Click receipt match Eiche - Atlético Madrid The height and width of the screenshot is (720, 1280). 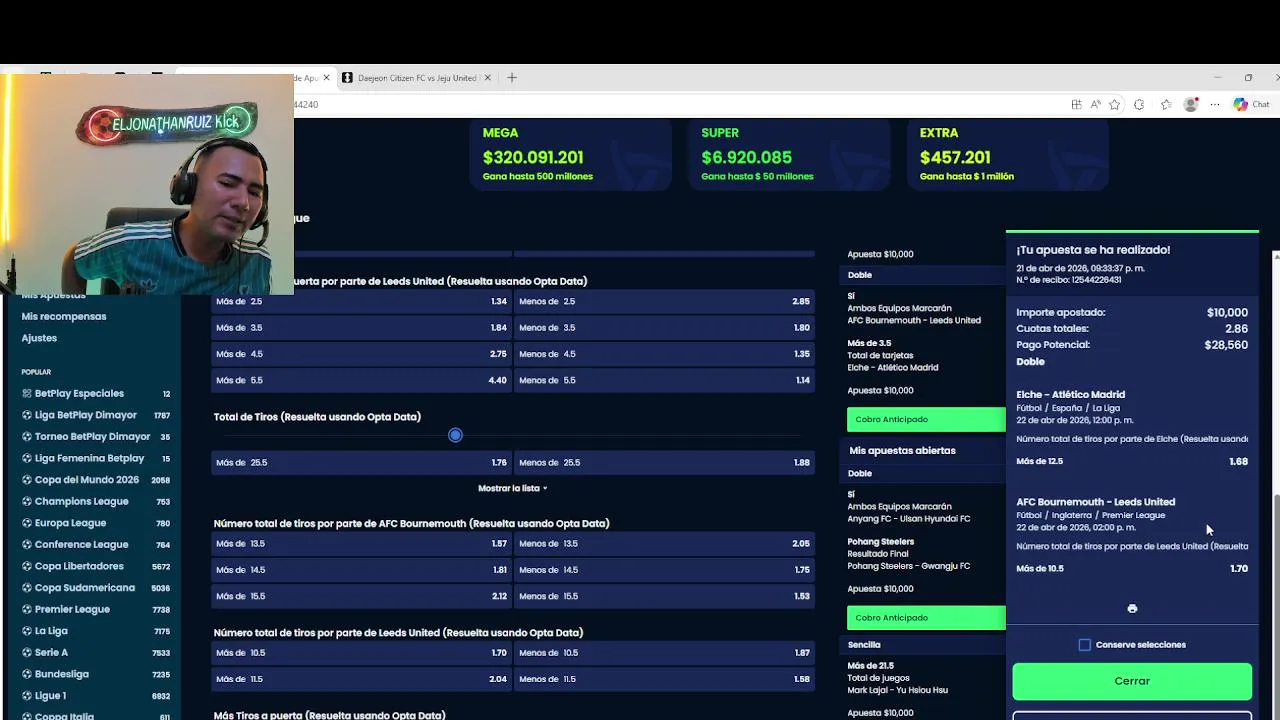point(1070,395)
